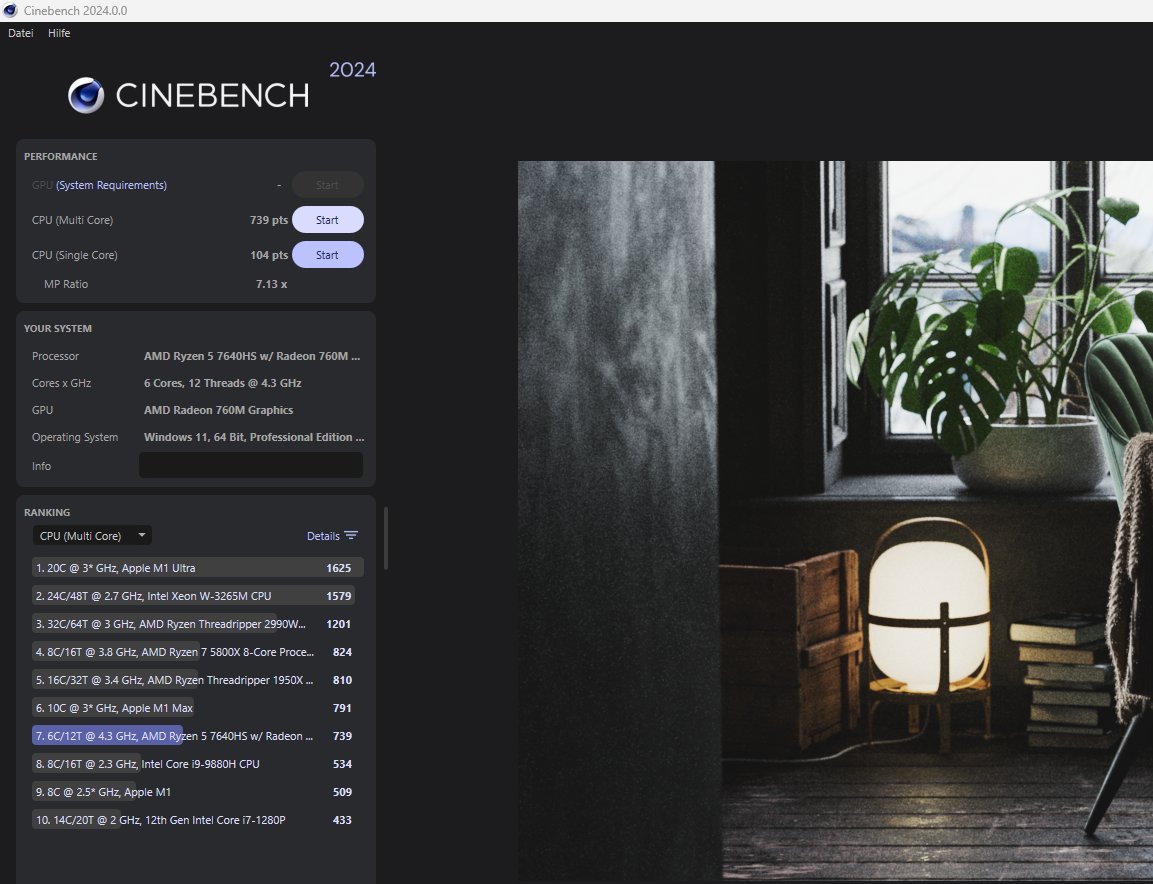Open the Datei menu

pos(21,33)
